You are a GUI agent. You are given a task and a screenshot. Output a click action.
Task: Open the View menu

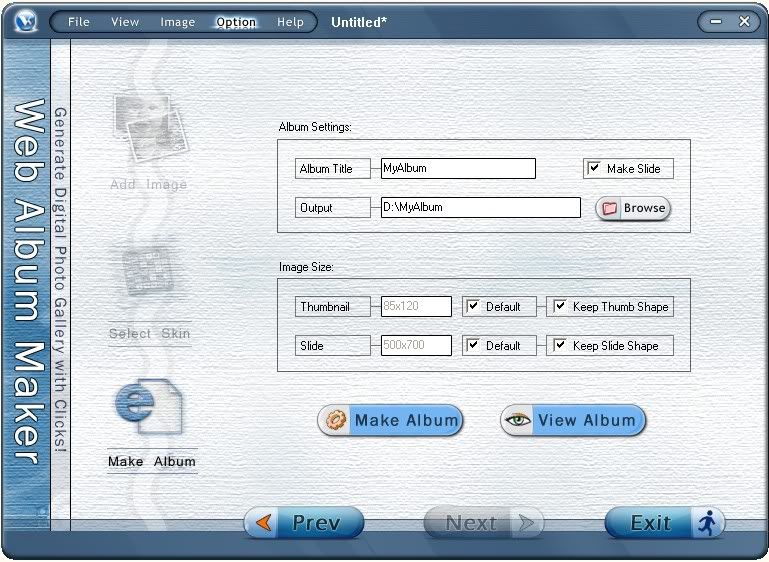pyautogui.click(x=125, y=22)
